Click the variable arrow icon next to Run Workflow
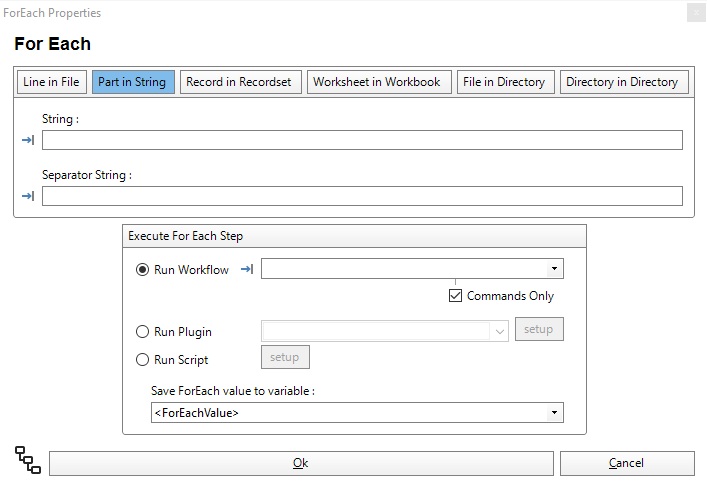Image resolution: width=707 pixels, height=488 pixels. tap(247, 269)
